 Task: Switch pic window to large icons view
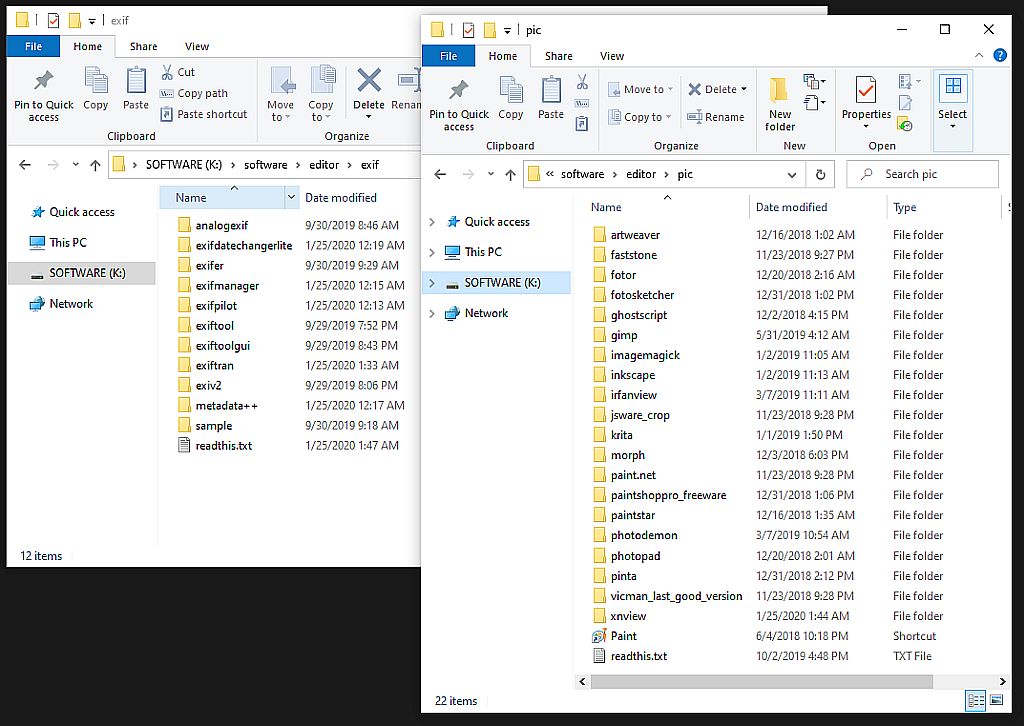pos(997,701)
